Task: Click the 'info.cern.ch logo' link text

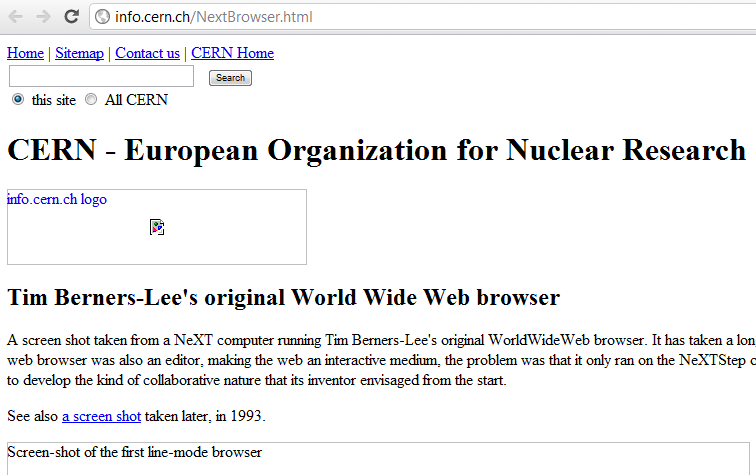Action: [57, 199]
